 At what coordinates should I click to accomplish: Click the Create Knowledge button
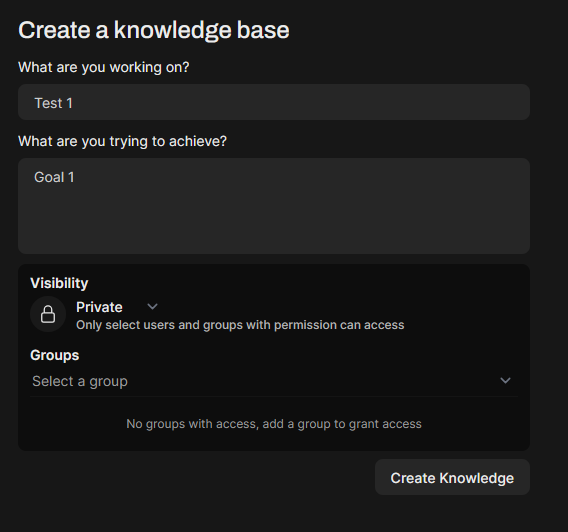pyautogui.click(x=452, y=477)
